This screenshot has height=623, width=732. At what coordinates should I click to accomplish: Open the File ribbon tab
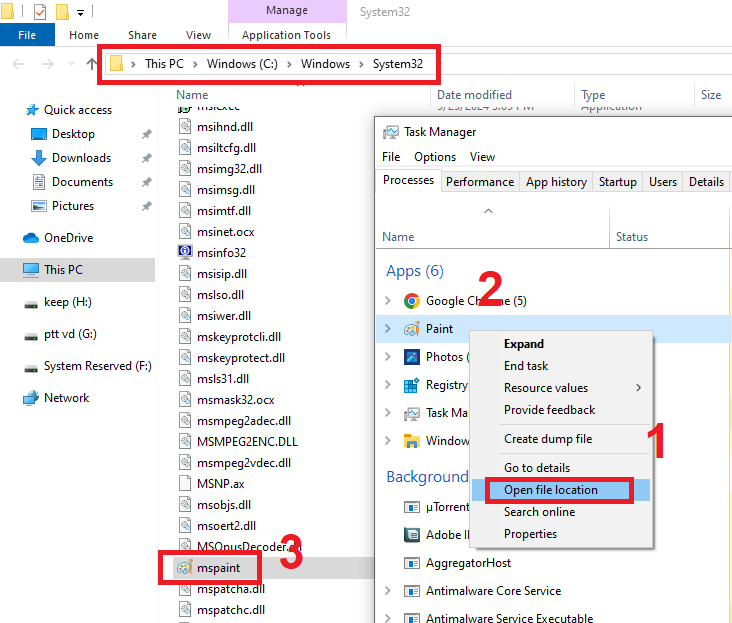coord(27,35)
